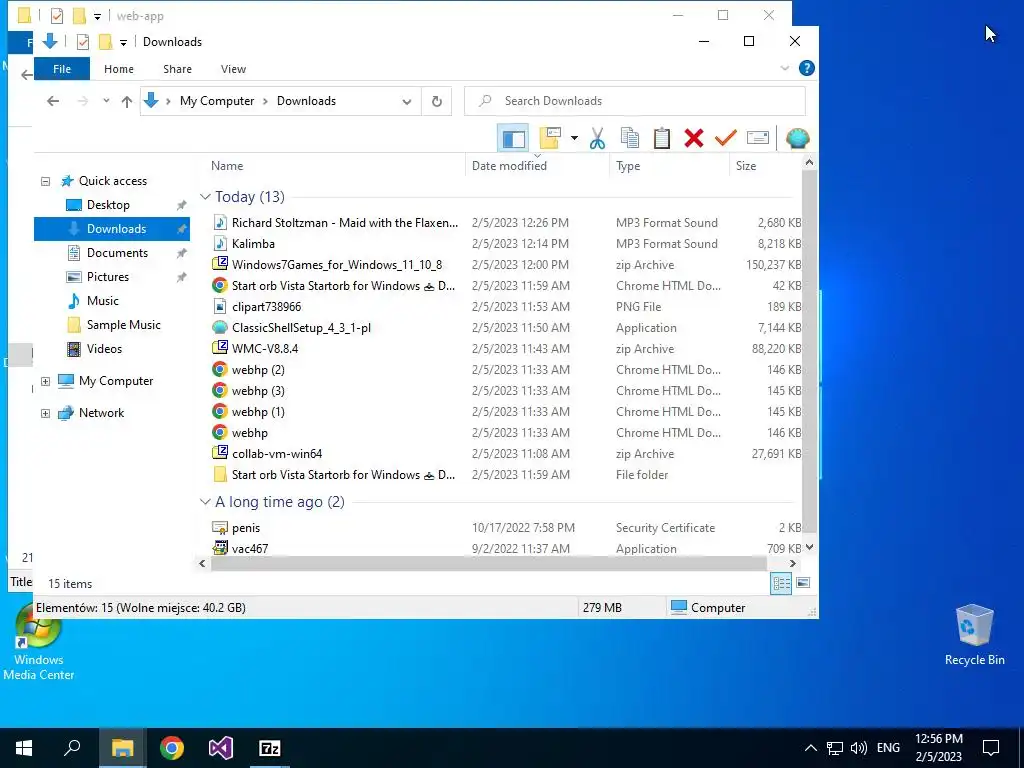Click the Paste clipboard icon
Image resolution: width=1024 pixels, height=768 pixels.
click(x=662, y=138)
